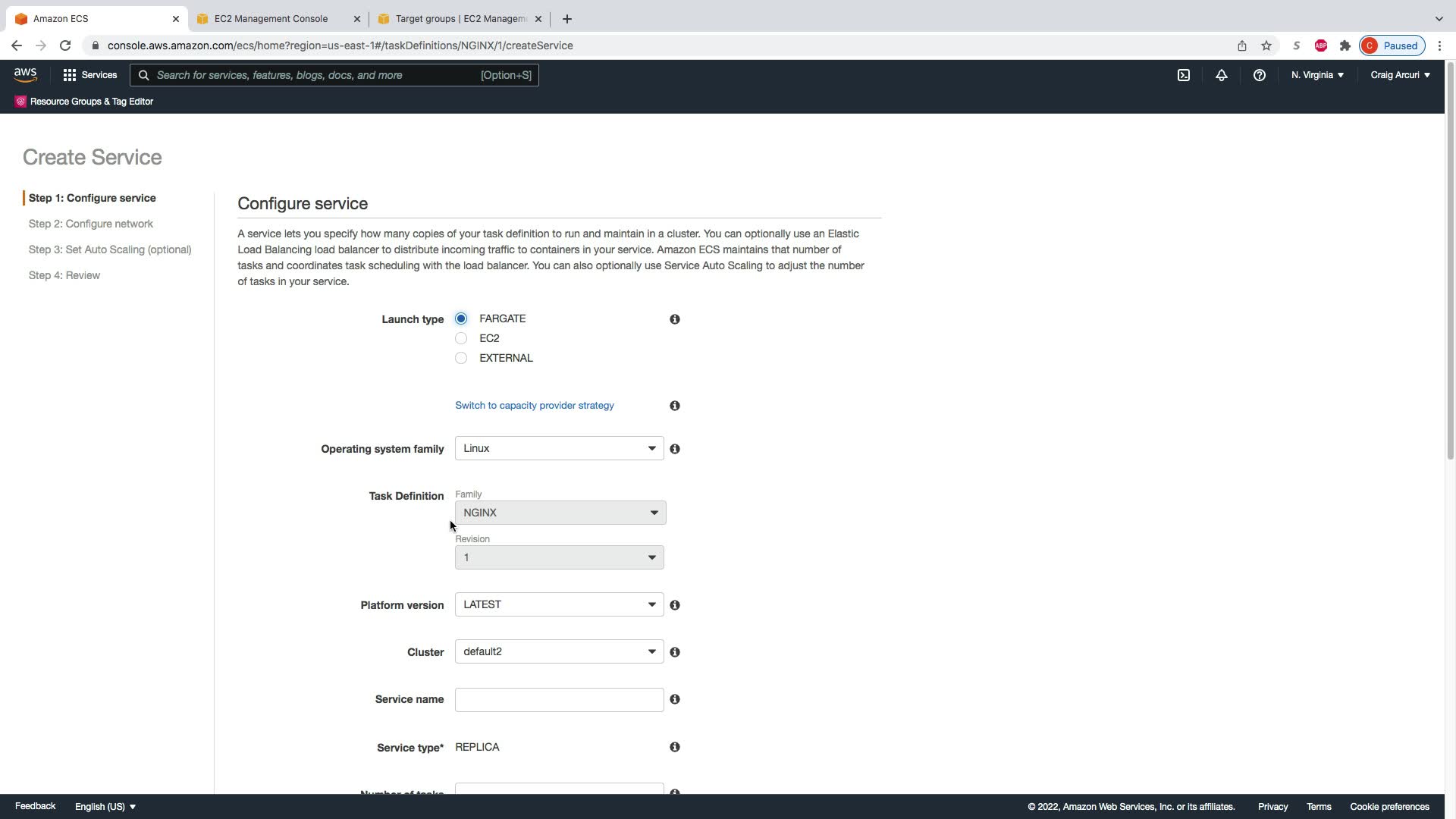The height and width of the screenshot is (819, 1456).
Task: Click info icon beside Cluster dropdown
Action: (674, 652)
